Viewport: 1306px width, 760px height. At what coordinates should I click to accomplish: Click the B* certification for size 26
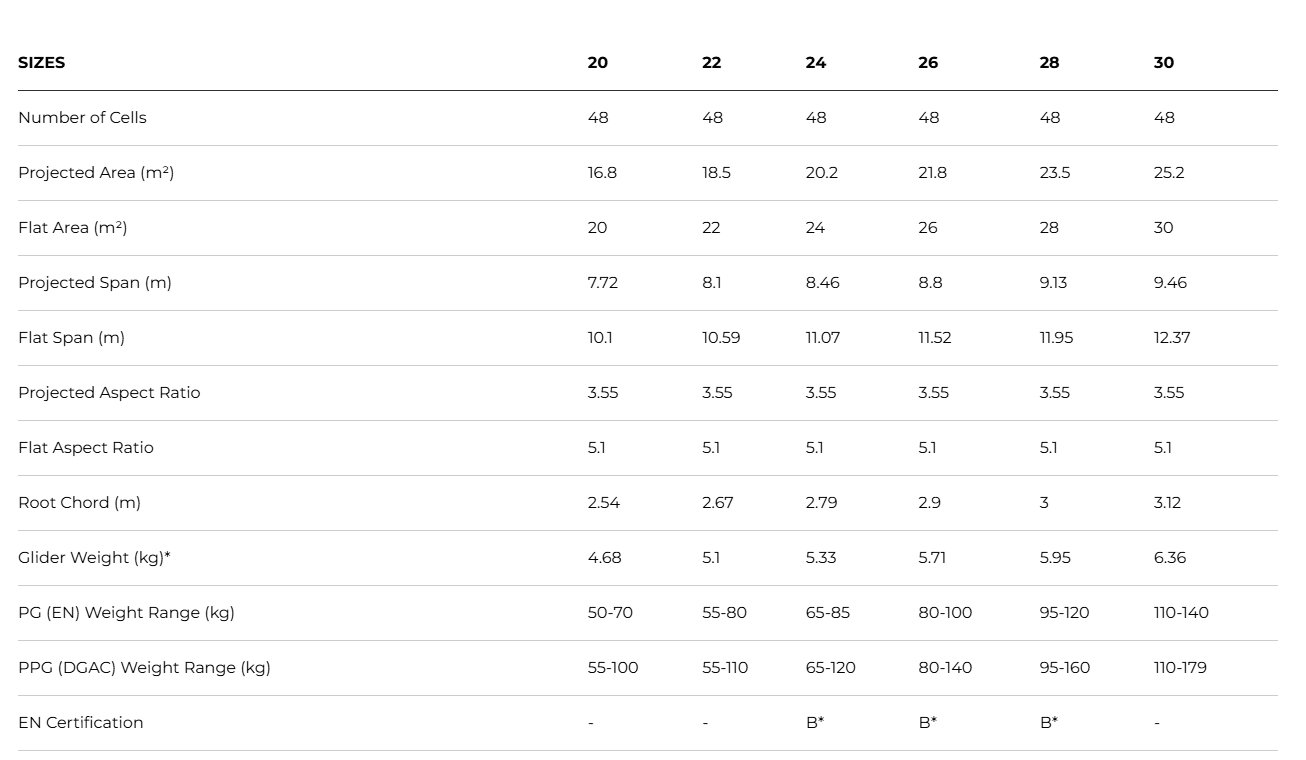click(x=927, y=722)
